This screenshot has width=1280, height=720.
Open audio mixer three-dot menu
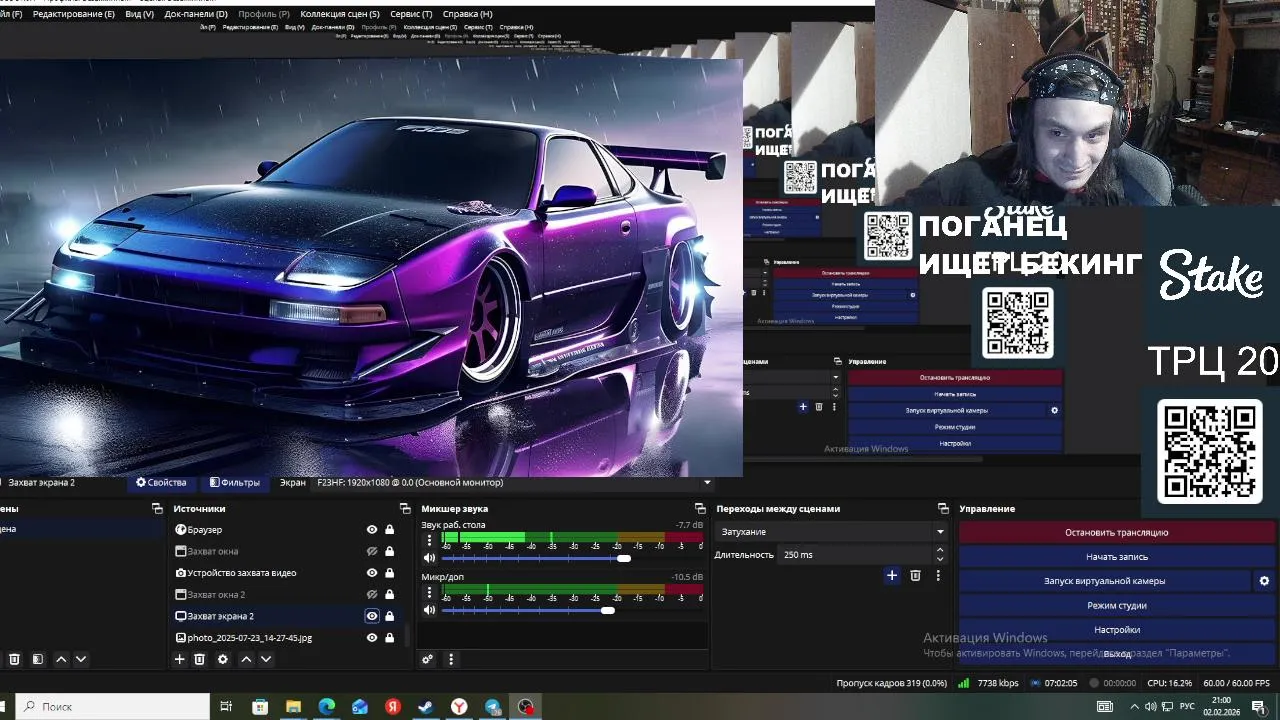(451, 659)
